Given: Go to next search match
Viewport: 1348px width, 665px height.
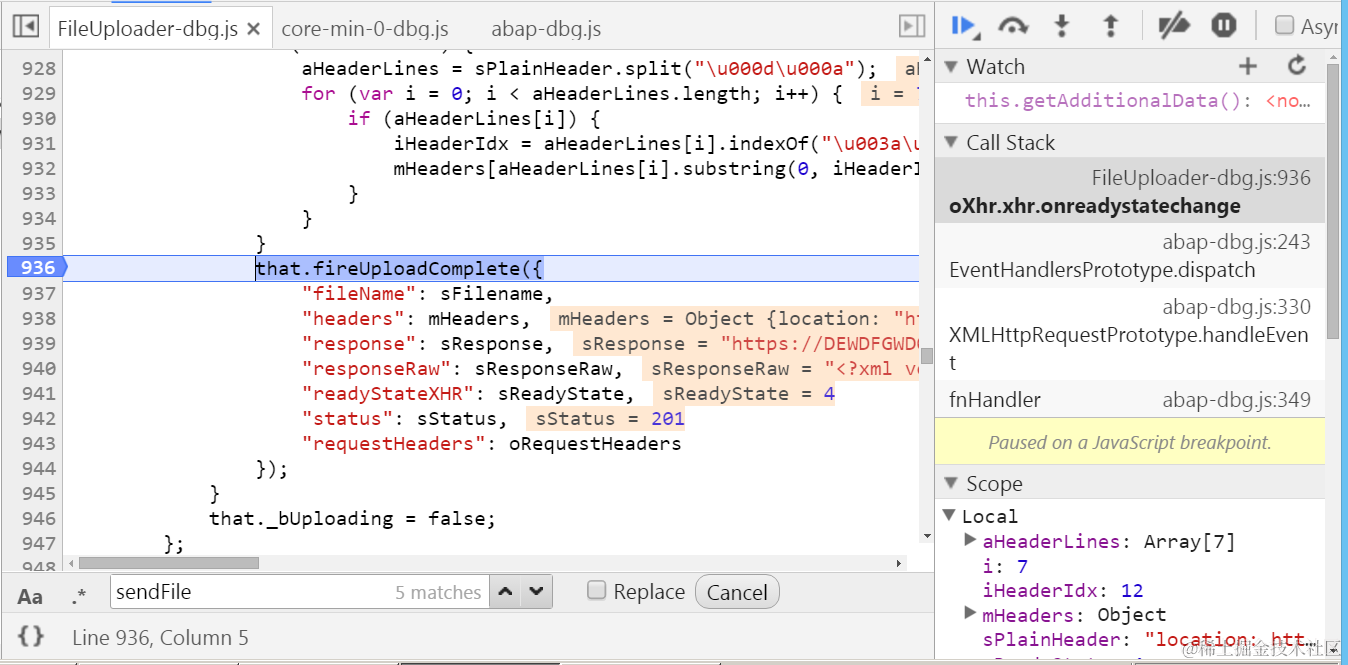Looking at the screenshot, I should [x=537, y=592].
